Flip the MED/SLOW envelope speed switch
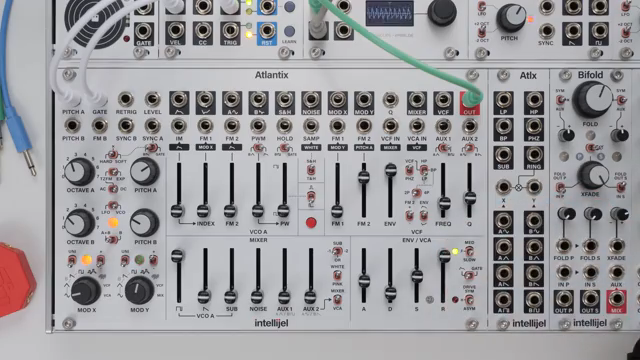This screenshot has width=640, height=360. 469,251
